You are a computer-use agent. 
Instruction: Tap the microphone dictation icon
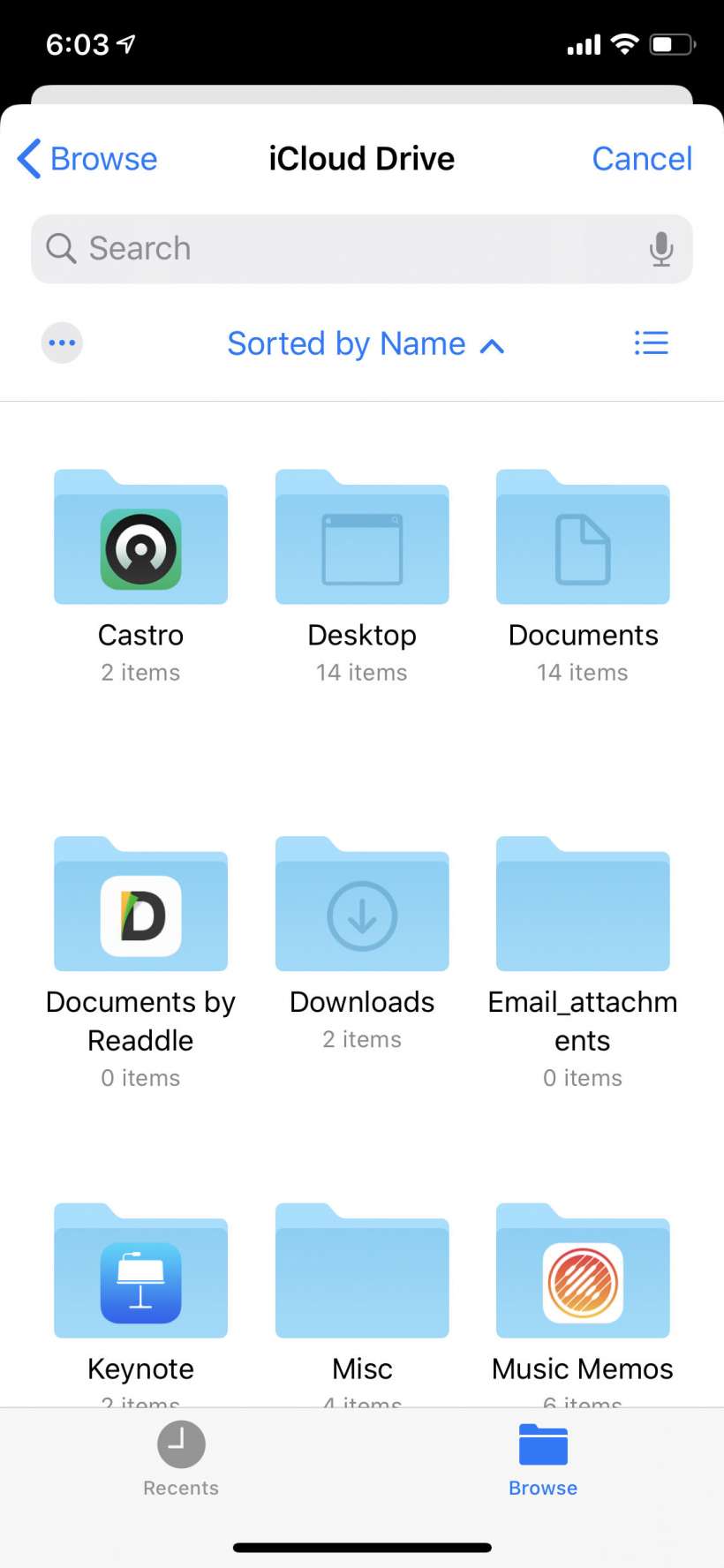point(661,249)
